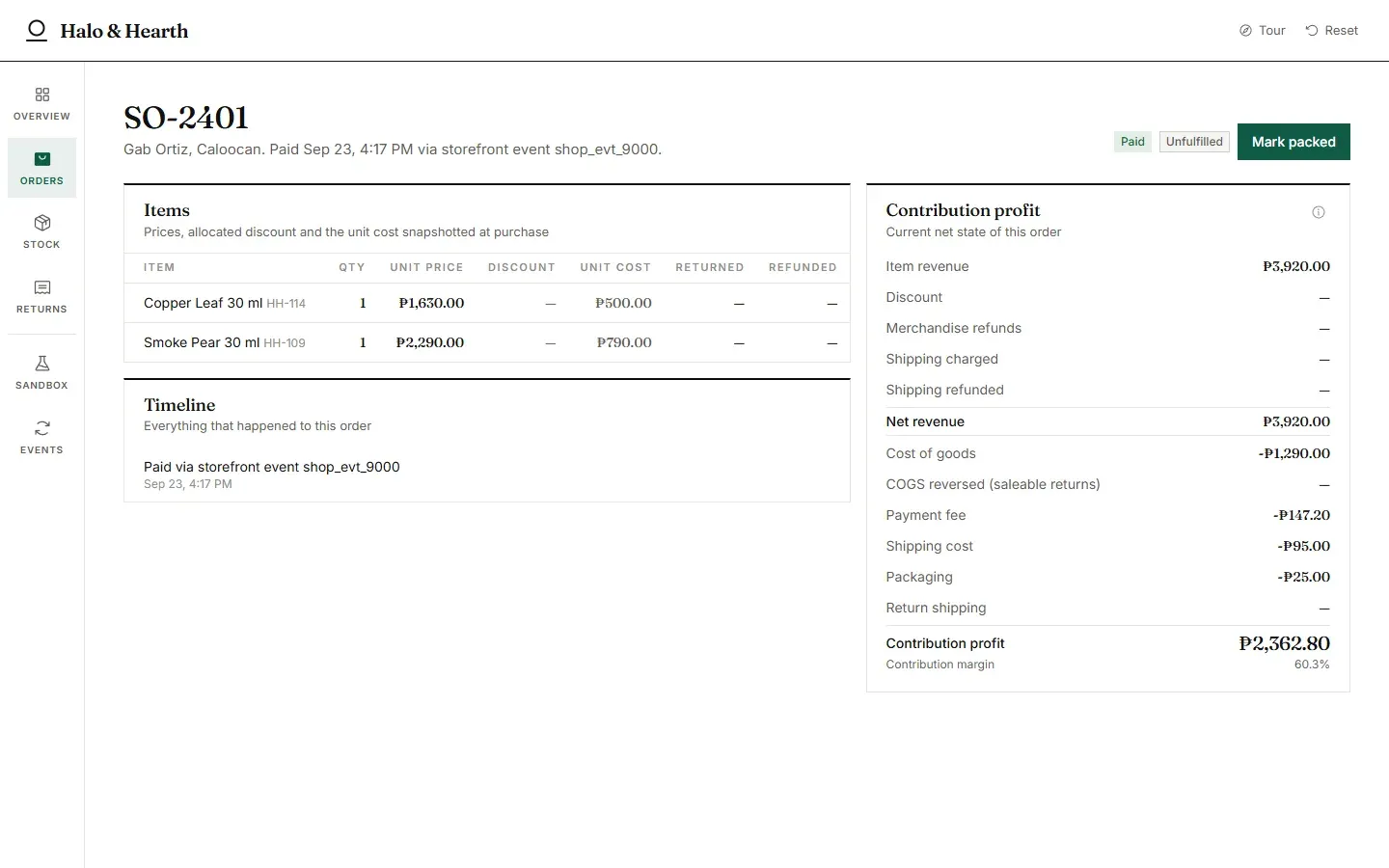This screenshot has width=1389, height=868.
Task: Click the timeline entry 'Paid via storefront event shop_evt_9000'
Action: (272, 467)
